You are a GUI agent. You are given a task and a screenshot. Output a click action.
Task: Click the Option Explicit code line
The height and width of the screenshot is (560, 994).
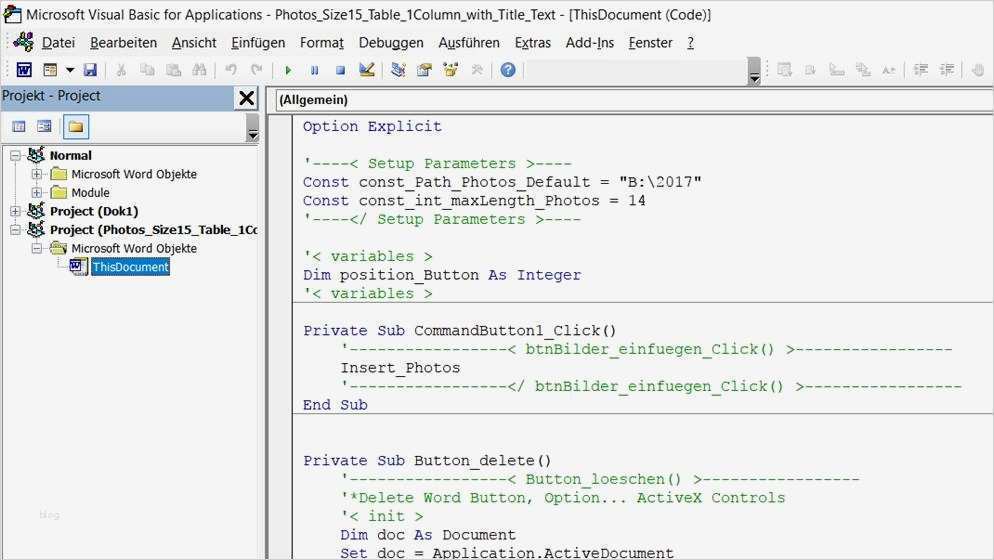pyautogui.click(x=372, y=126)
